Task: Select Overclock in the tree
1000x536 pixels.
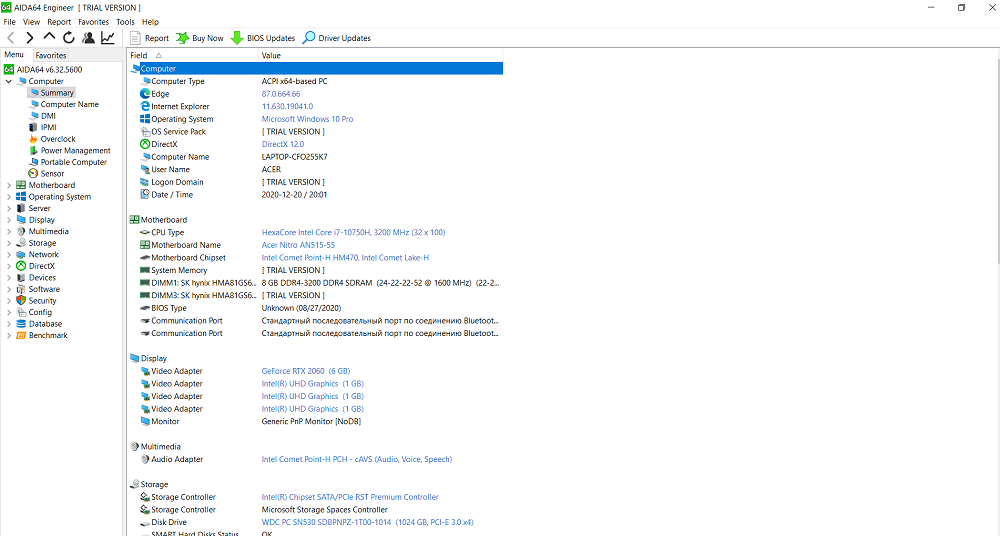Action: tap(58, 139)
